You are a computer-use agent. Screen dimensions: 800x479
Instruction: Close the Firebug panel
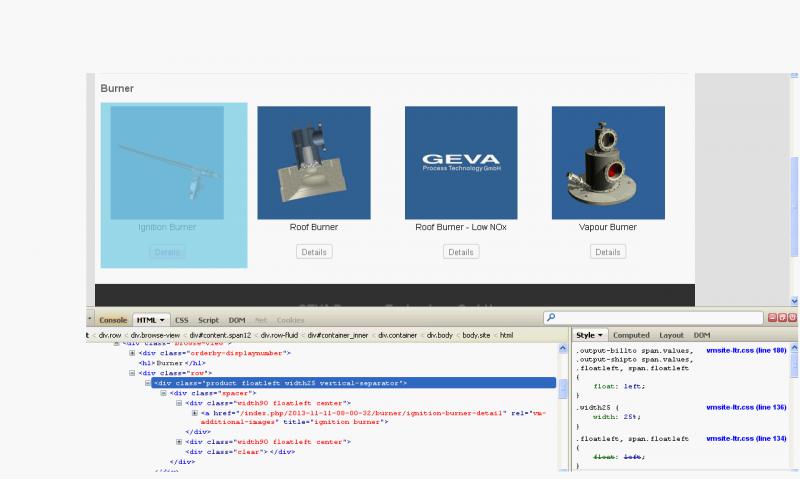pyautogui.click(x=793, y=318)
